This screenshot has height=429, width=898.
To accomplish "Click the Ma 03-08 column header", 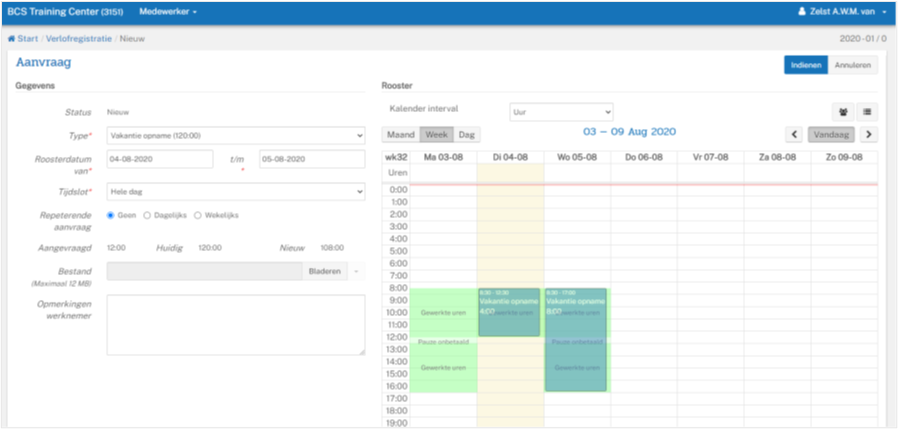I will pos(443,157).
